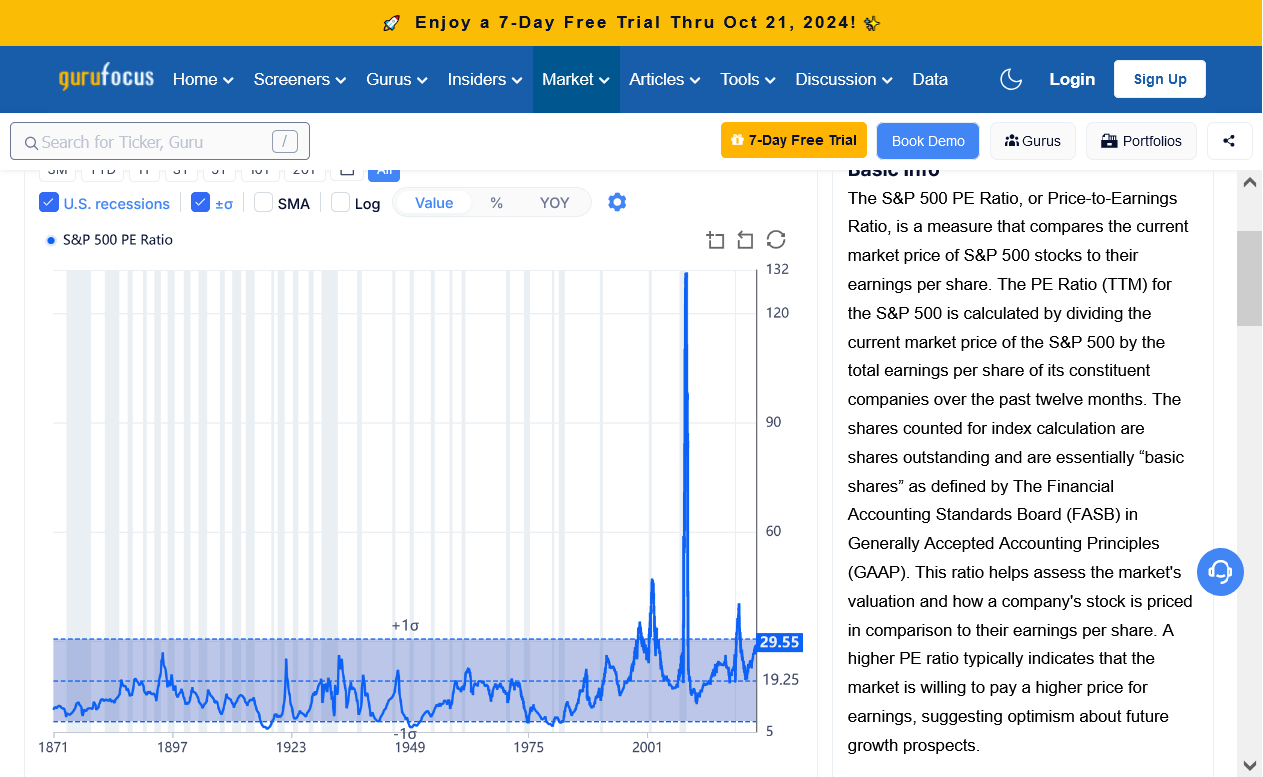1263x777 pixels.
Task: Click the 132 y-axis label
Action: tap(777, 269)
